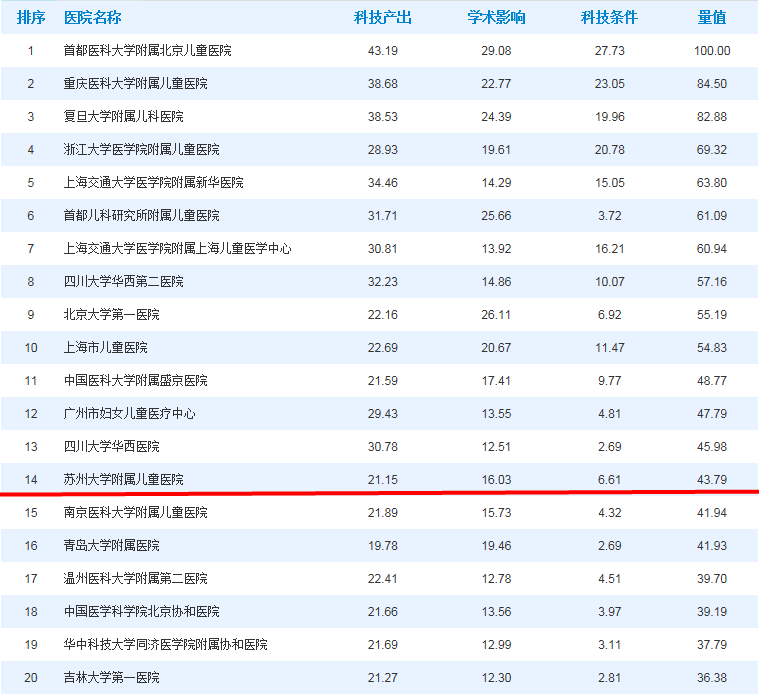Select 北京大学第一医院 name
Viewport: 759px width, 696px height.
pos(111,315)
